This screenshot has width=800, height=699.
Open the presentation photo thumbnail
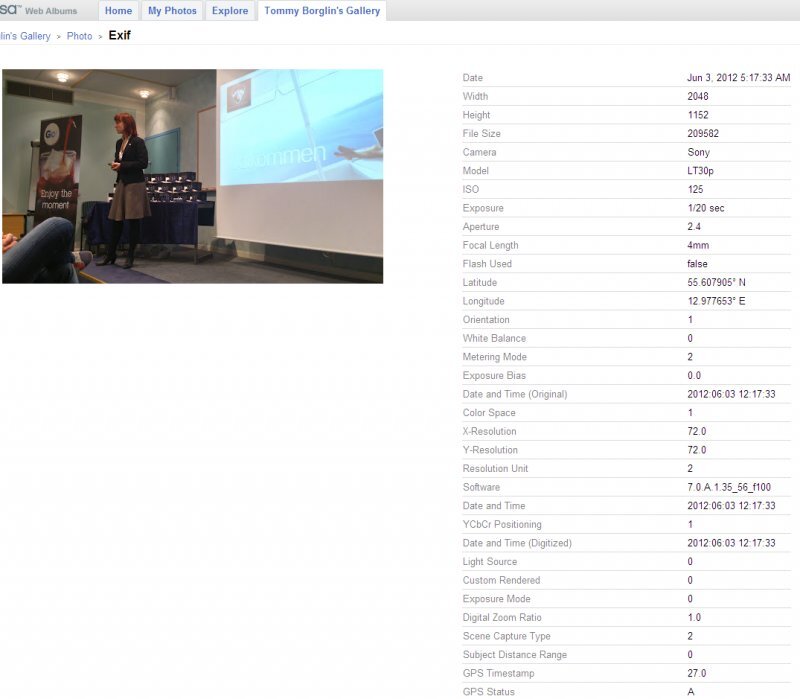tap(192, 176)
